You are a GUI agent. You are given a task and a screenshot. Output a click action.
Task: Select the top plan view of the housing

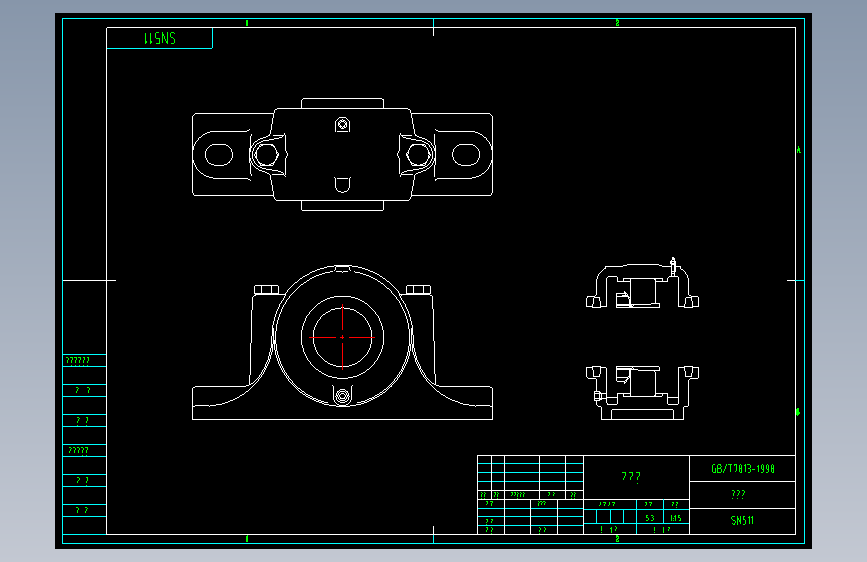point(342,154)
